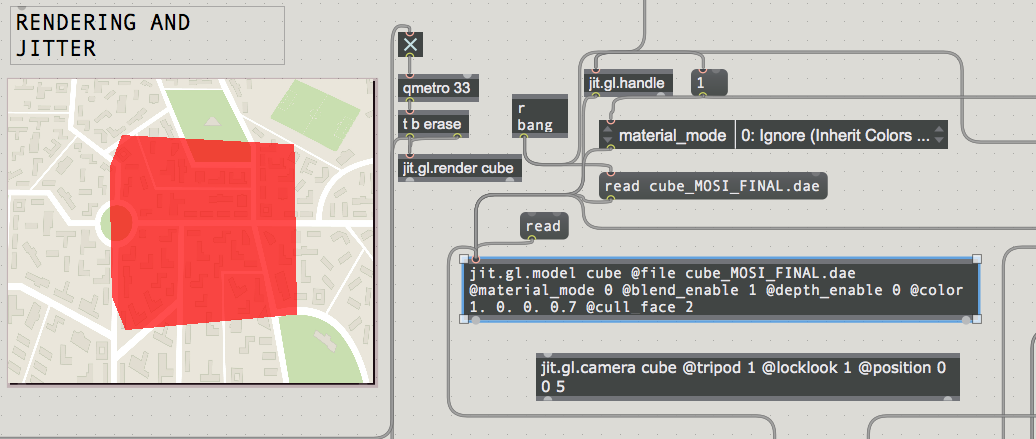Click the RENDERING AND JITTER comment
The height and width of the screenshot is (439, 1036).
(x=147, y=35)
